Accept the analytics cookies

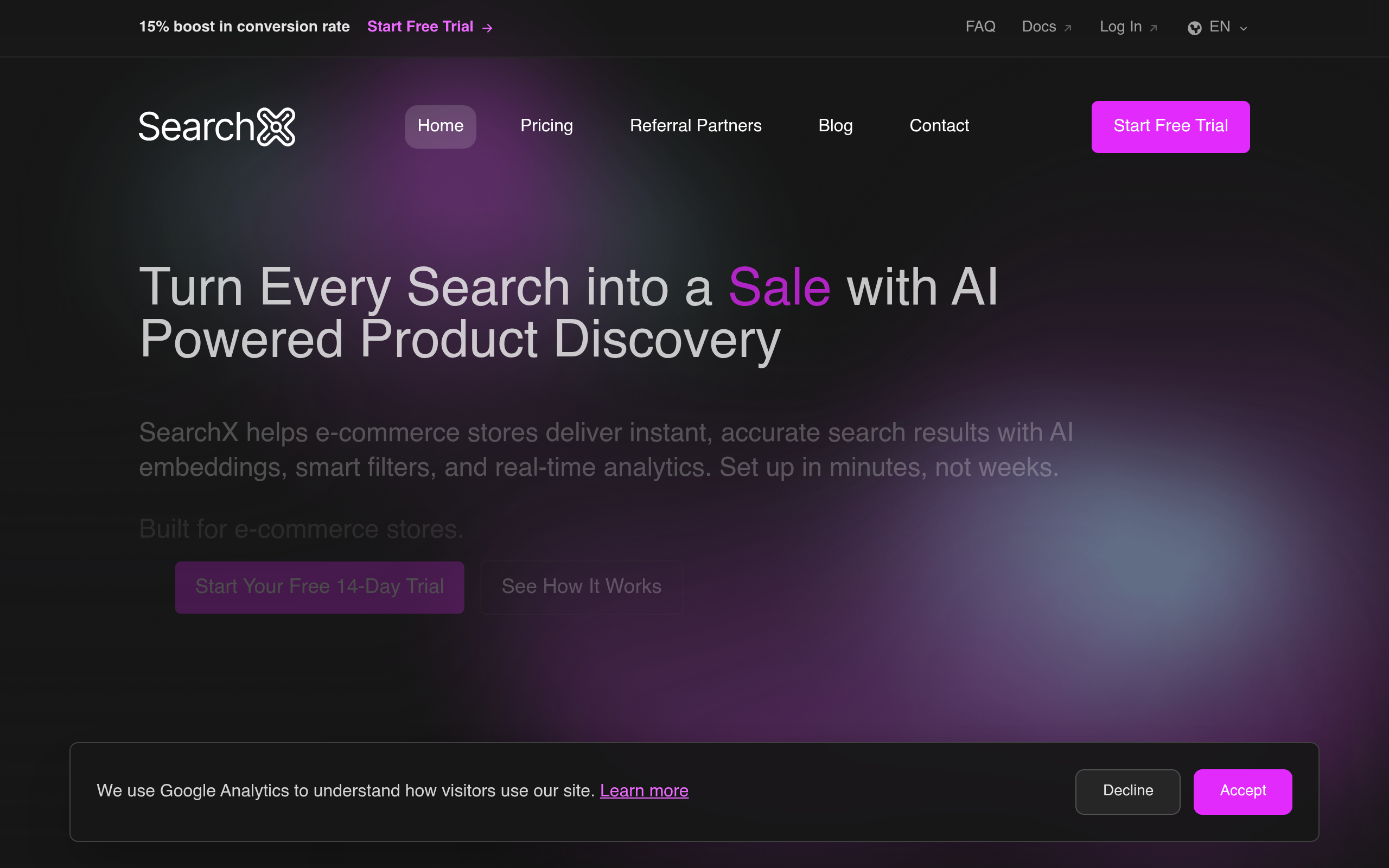pos(1243,792)
